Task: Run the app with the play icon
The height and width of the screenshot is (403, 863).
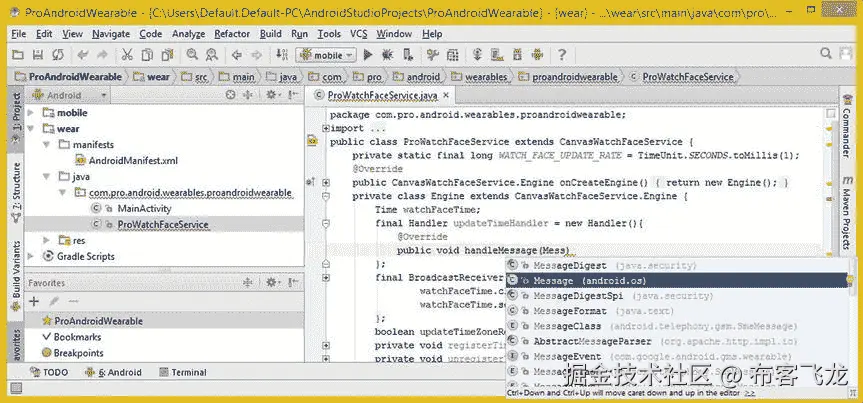Action: pyautogui.click(x=368, y=55)
